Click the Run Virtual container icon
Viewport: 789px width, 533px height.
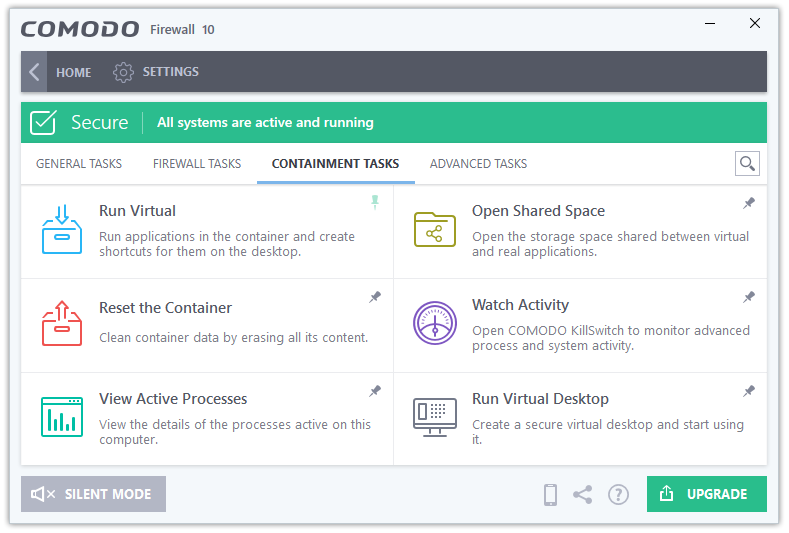pos(61,229)
